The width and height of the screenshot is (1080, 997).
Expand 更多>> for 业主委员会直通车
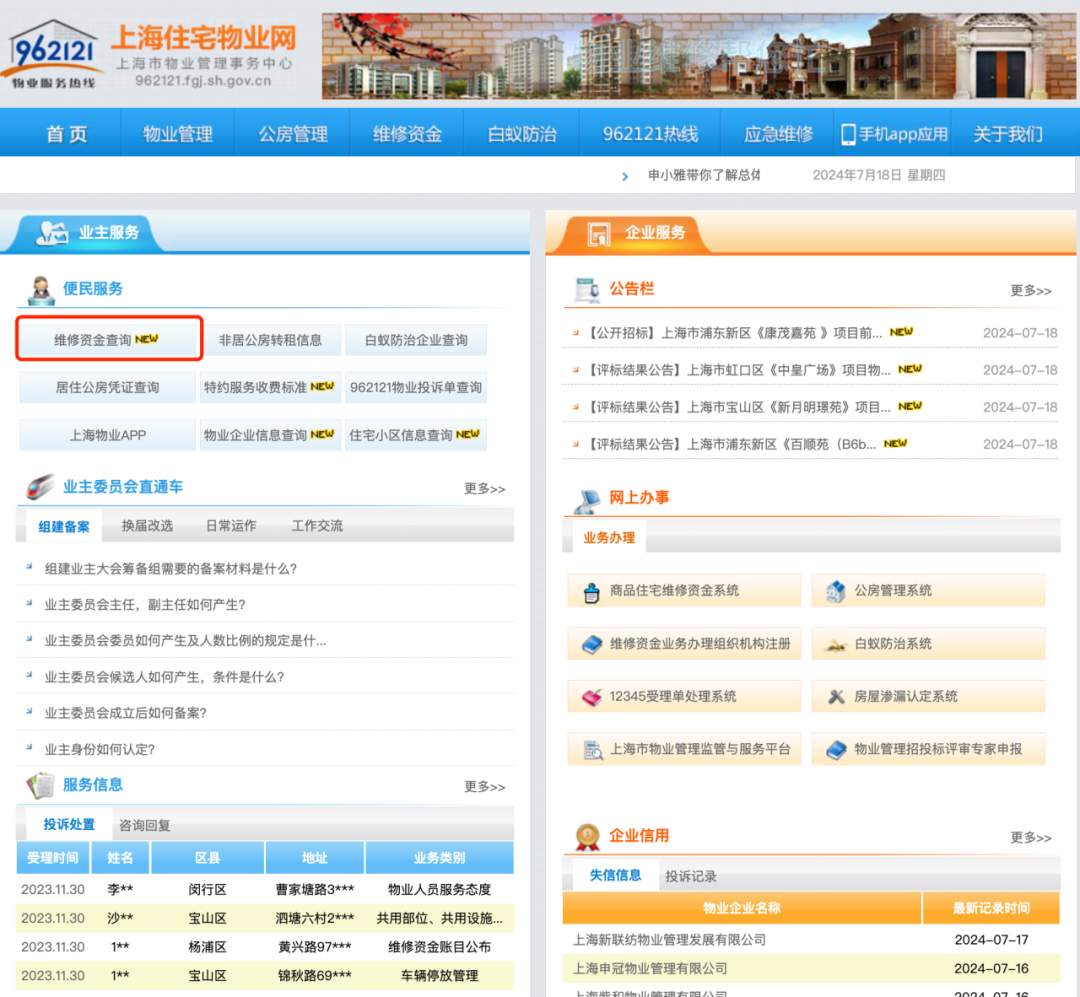(x=484, y=489)
